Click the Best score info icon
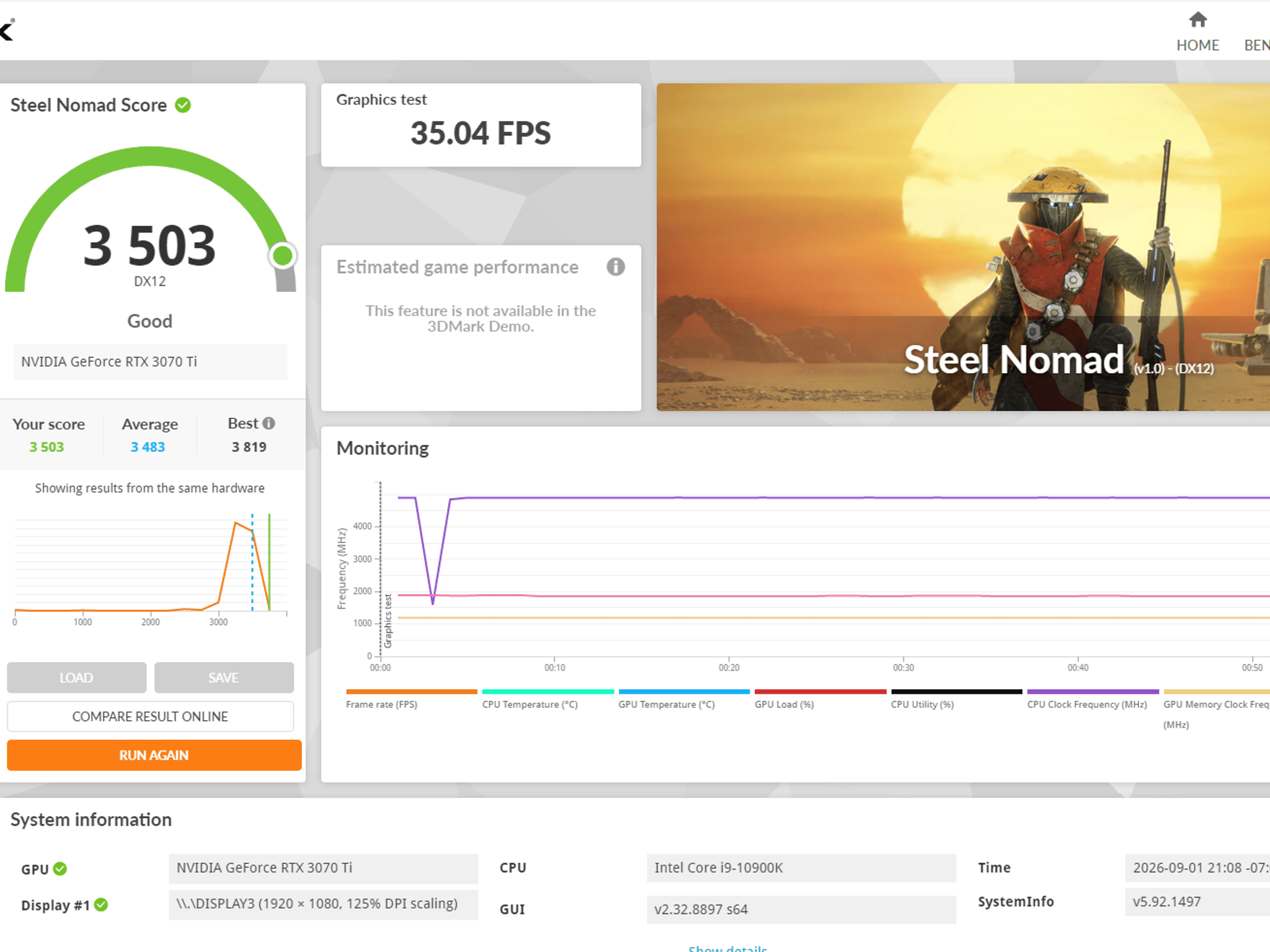Image resolution: width=1270 pixels, height=952 pixels. [x=269, y=423]
